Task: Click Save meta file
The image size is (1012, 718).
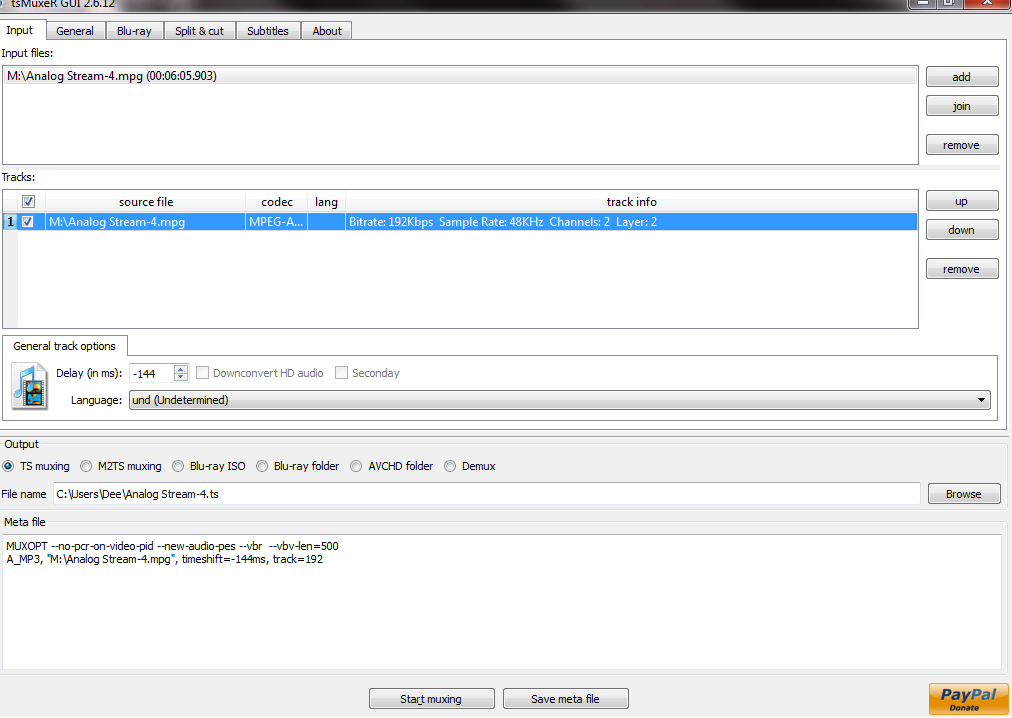Action: (x=565, y=699)
